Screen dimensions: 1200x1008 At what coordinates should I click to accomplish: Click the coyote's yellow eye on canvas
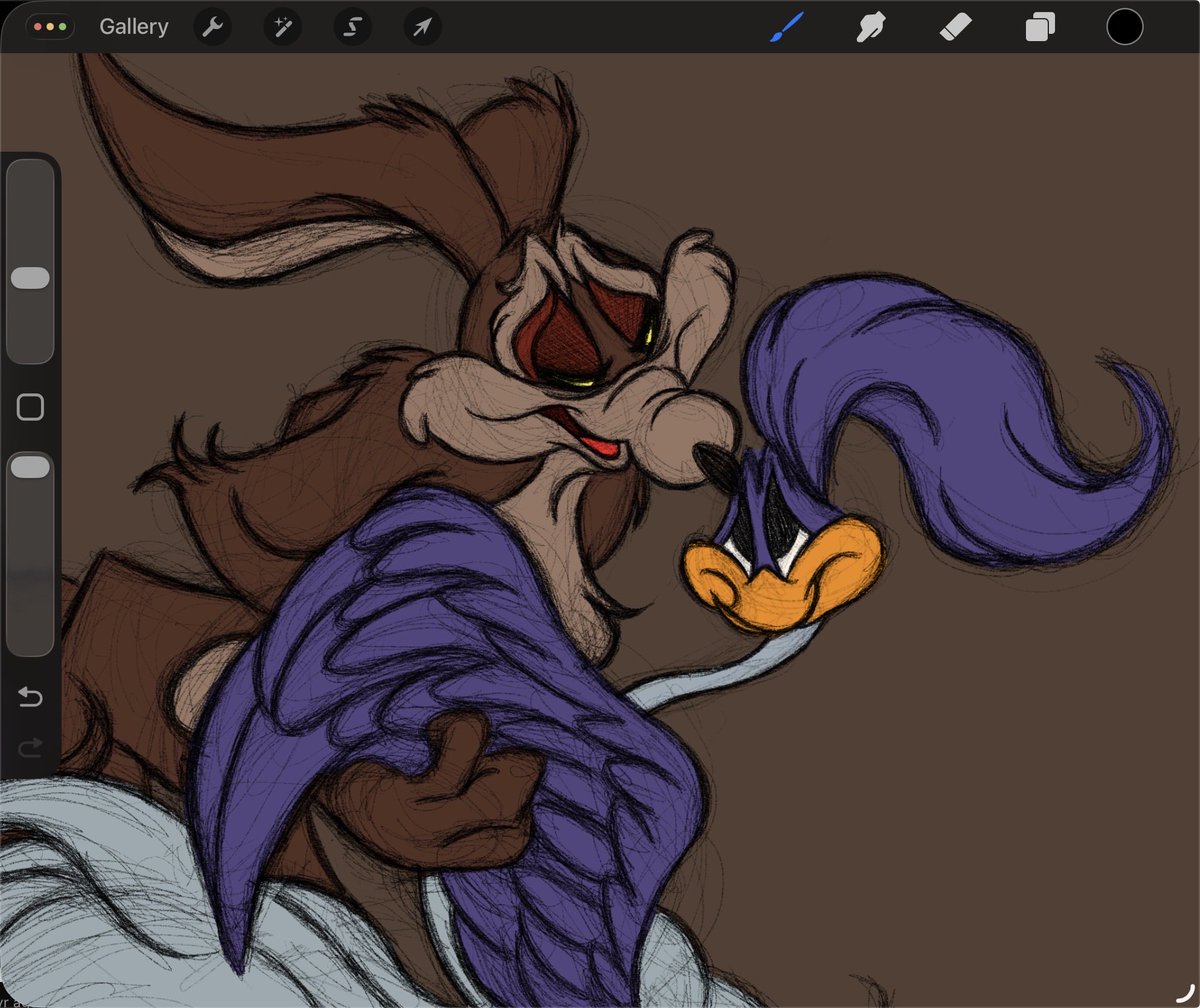click(648, 324)
